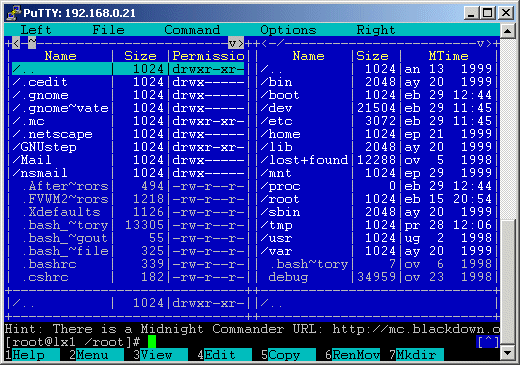The height and width of the screenshot is (365, 520).
Task: Select the /mnt directory in right panel
Action: pos(376,173)
